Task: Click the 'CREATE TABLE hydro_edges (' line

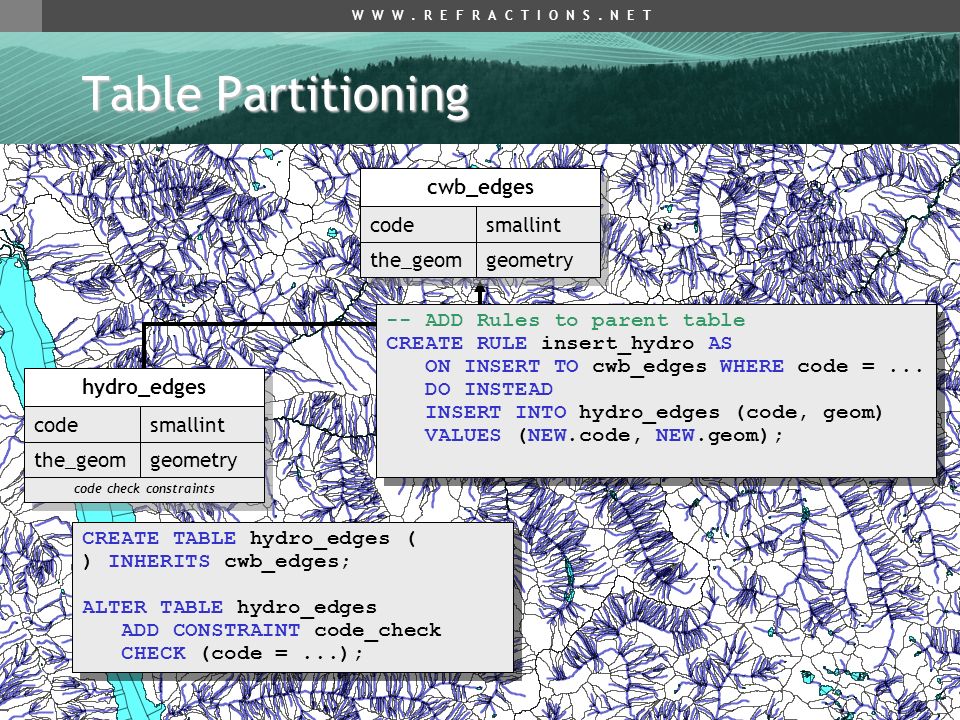Action: click(249, 538)
